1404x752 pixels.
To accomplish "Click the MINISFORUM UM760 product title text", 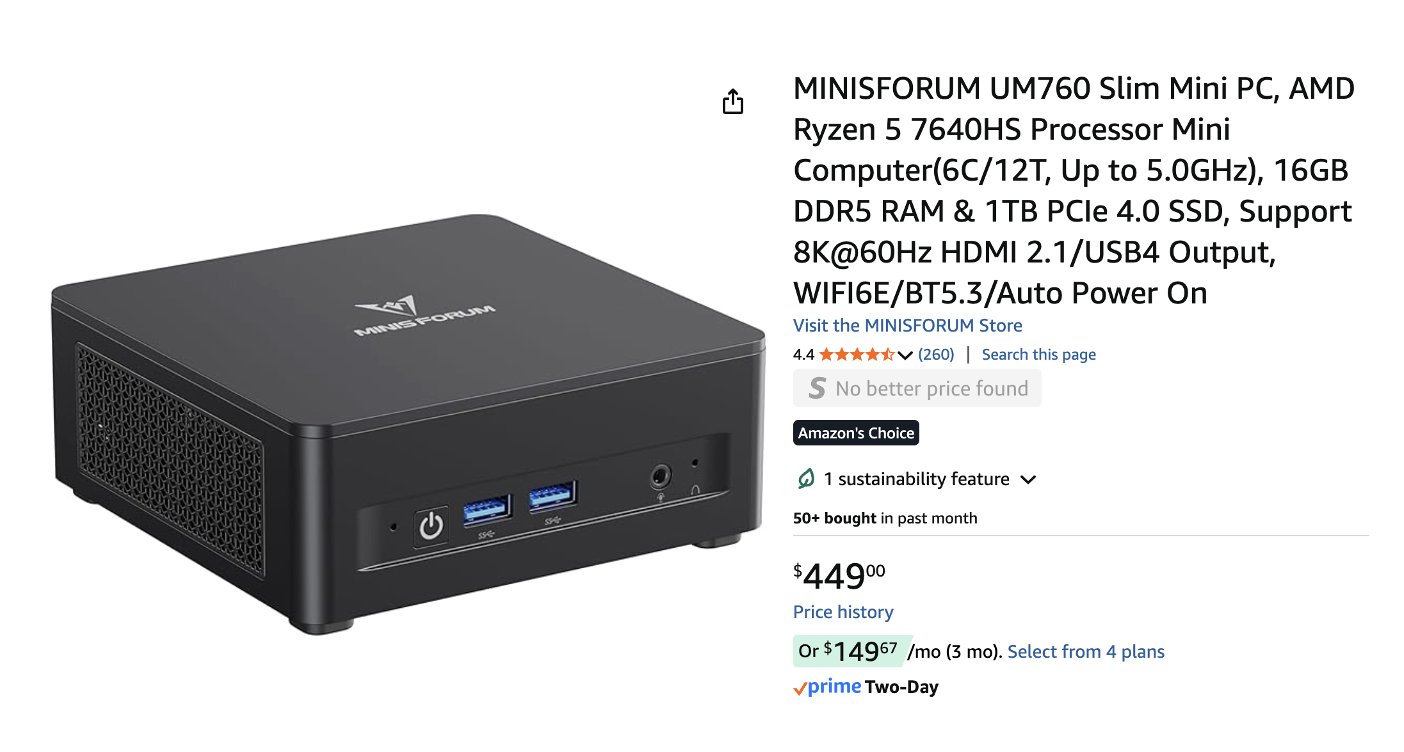I will click(1075, 191).
